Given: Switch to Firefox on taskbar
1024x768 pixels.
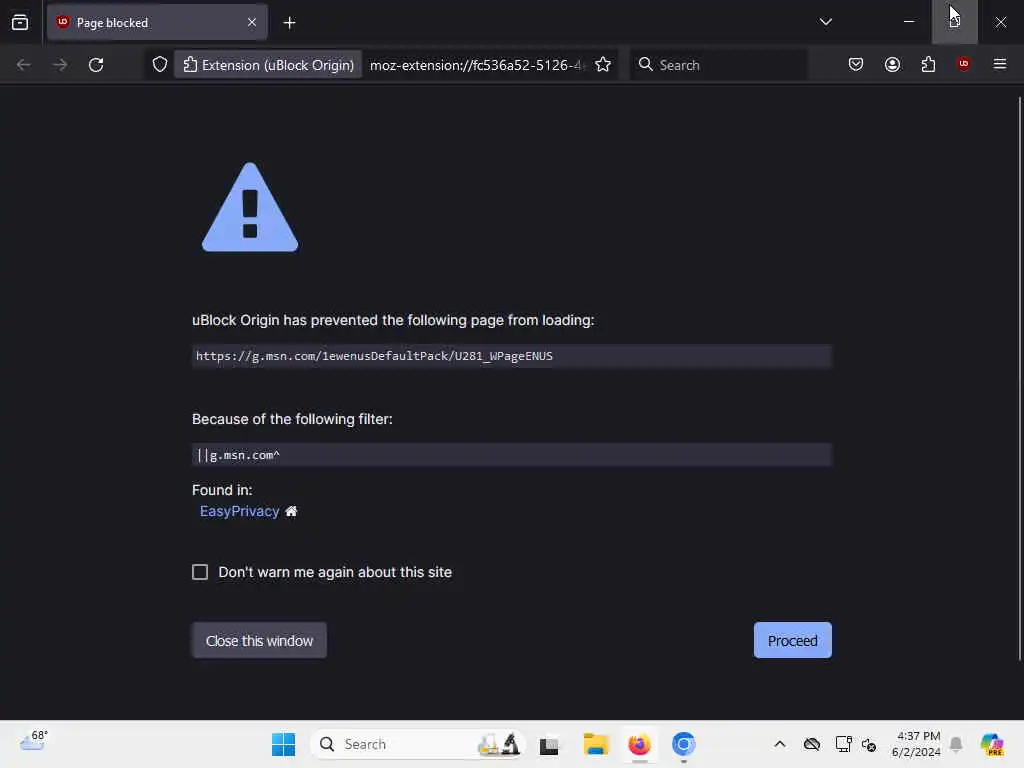Looking at the screenshot, I should point(639,744).
